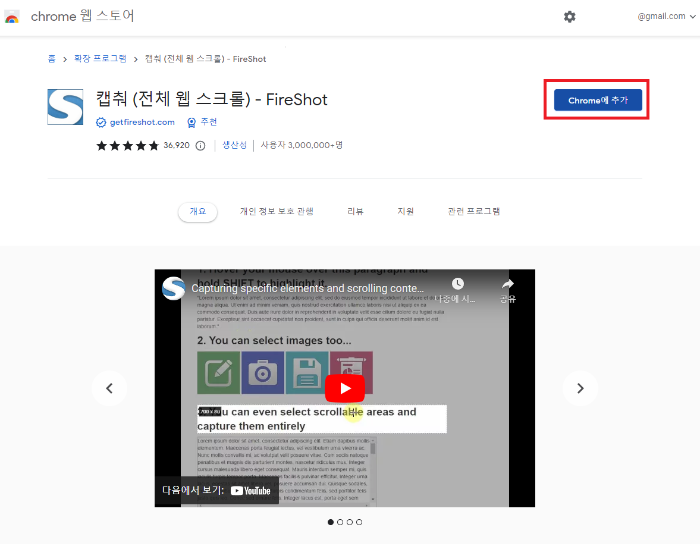Click the watch later clock icon
The image size is (700, 544).
coord(458,284)
